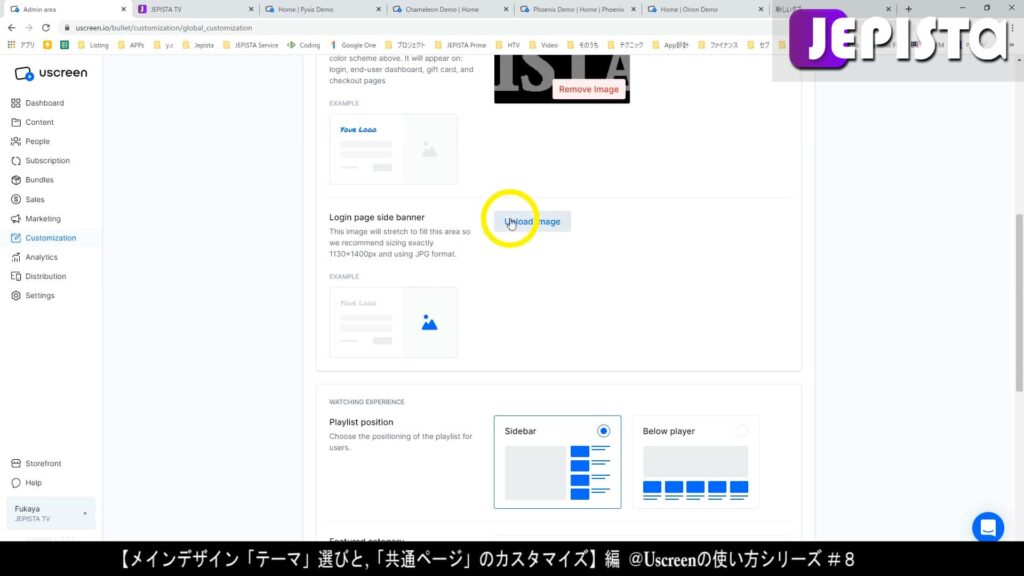Close the Admin area tab
The image size is (1024, 576).
coord(123,9)
